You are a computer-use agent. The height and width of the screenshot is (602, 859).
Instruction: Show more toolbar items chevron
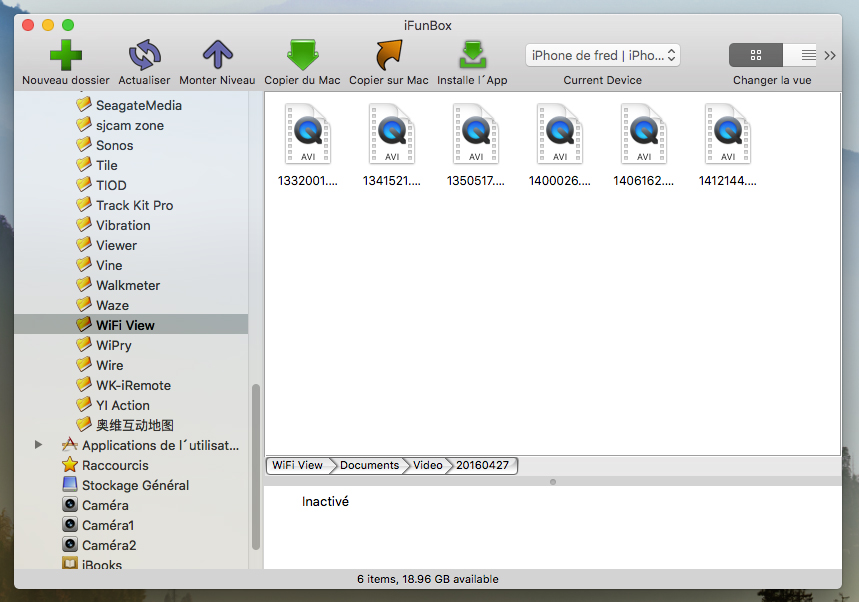point(829,55)
